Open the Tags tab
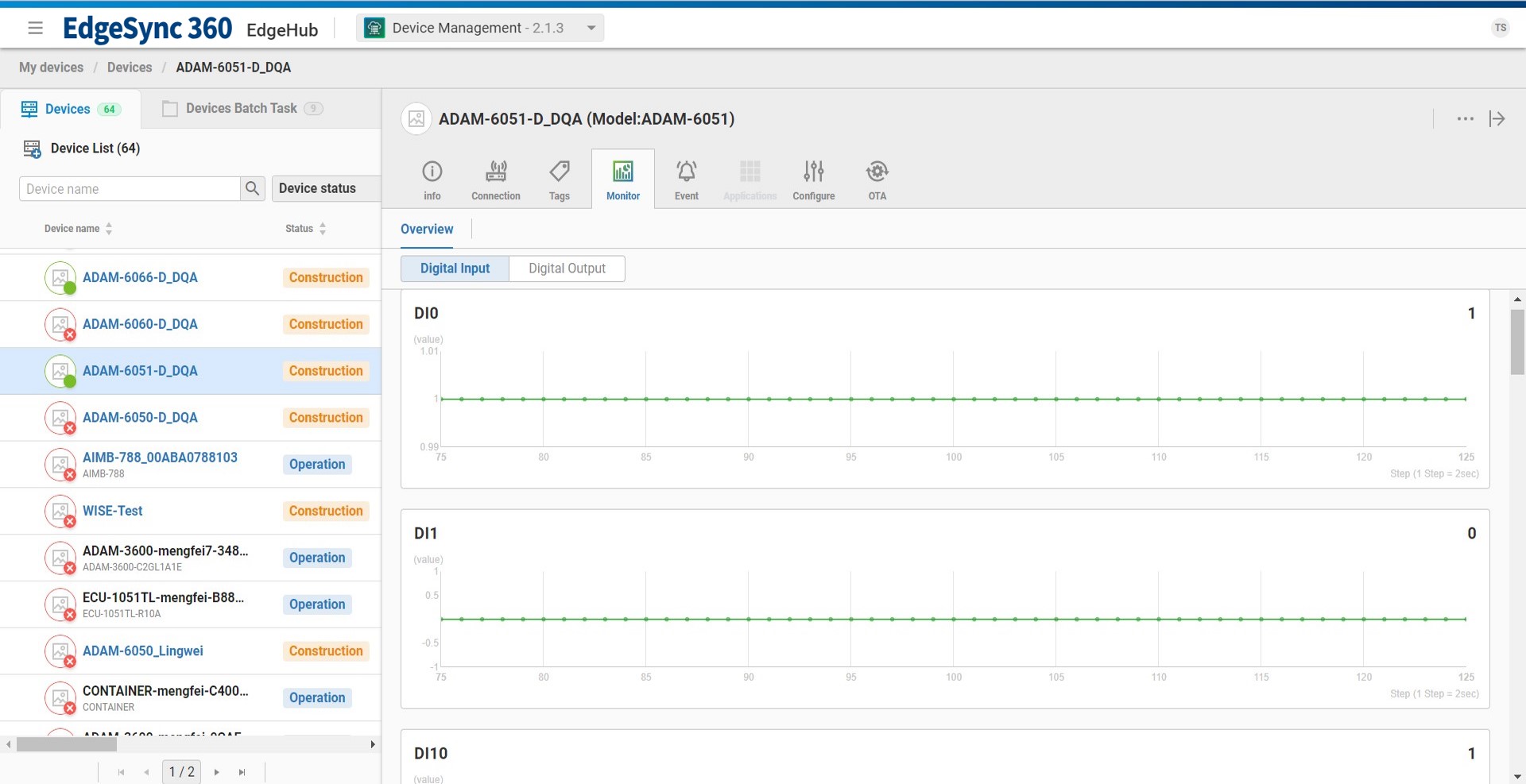 [560, 180]
